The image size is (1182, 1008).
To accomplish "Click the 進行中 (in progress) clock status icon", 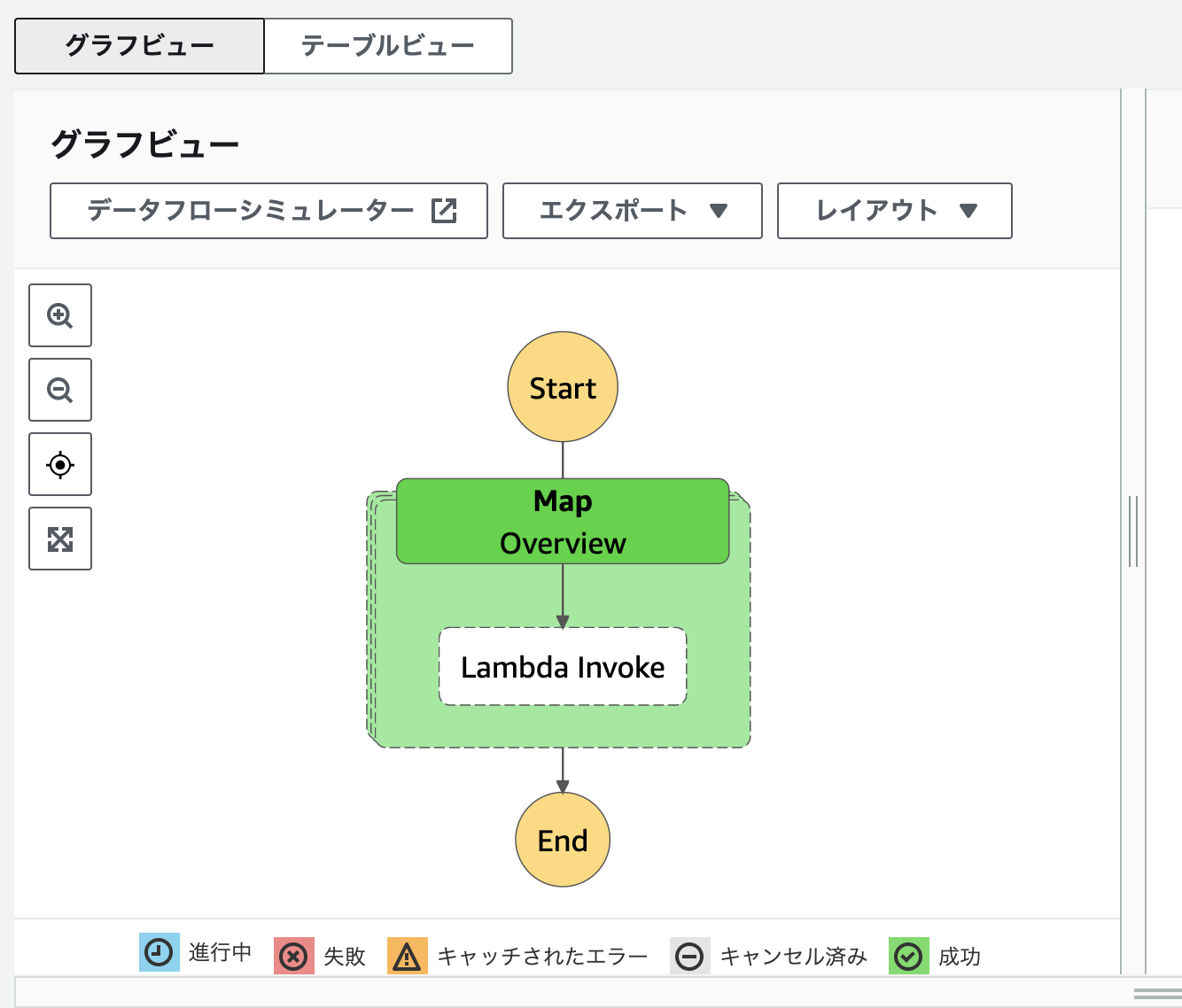I will click(x=159, y=956).
